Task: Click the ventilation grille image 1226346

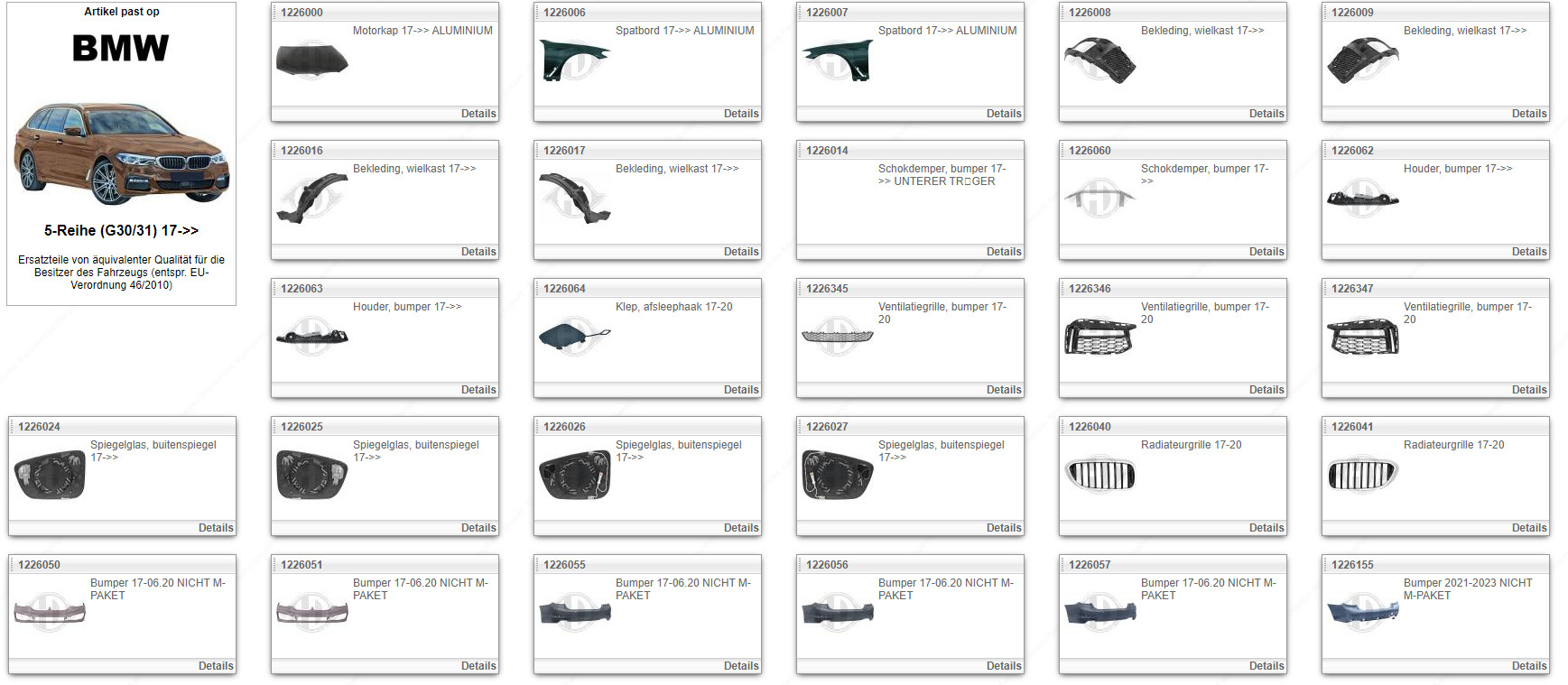Action: pyautogui.click(x=1100, y=337)
